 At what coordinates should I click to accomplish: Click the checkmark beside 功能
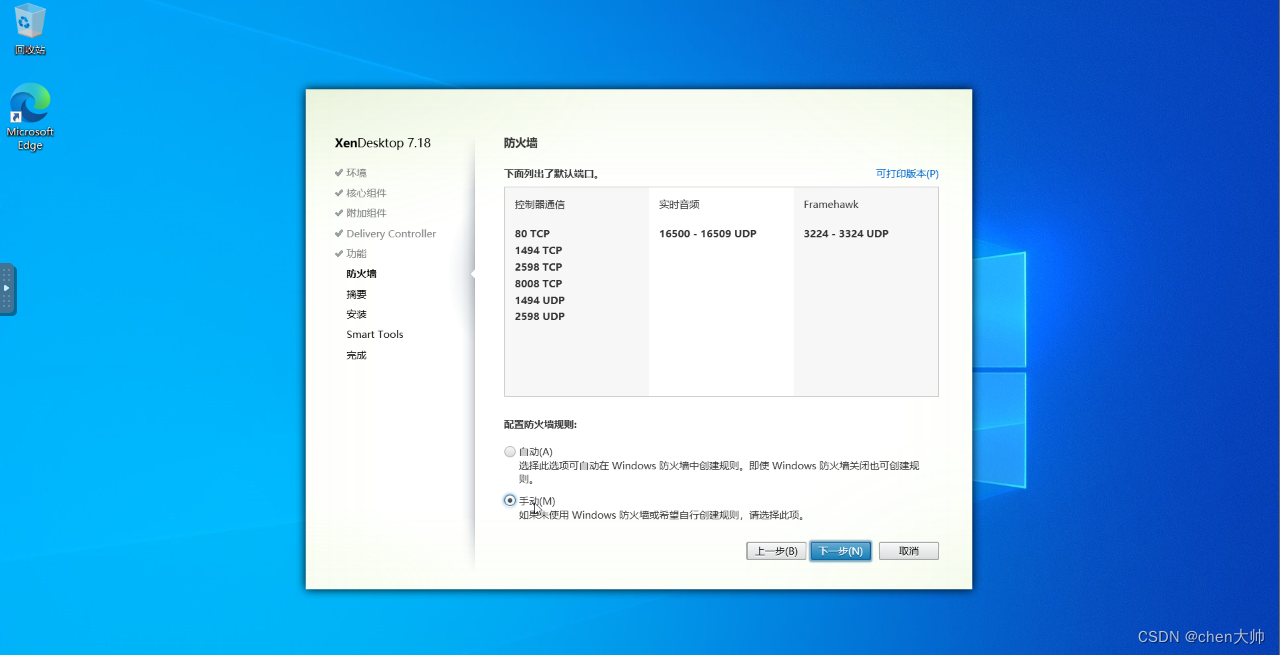(339, 254)
